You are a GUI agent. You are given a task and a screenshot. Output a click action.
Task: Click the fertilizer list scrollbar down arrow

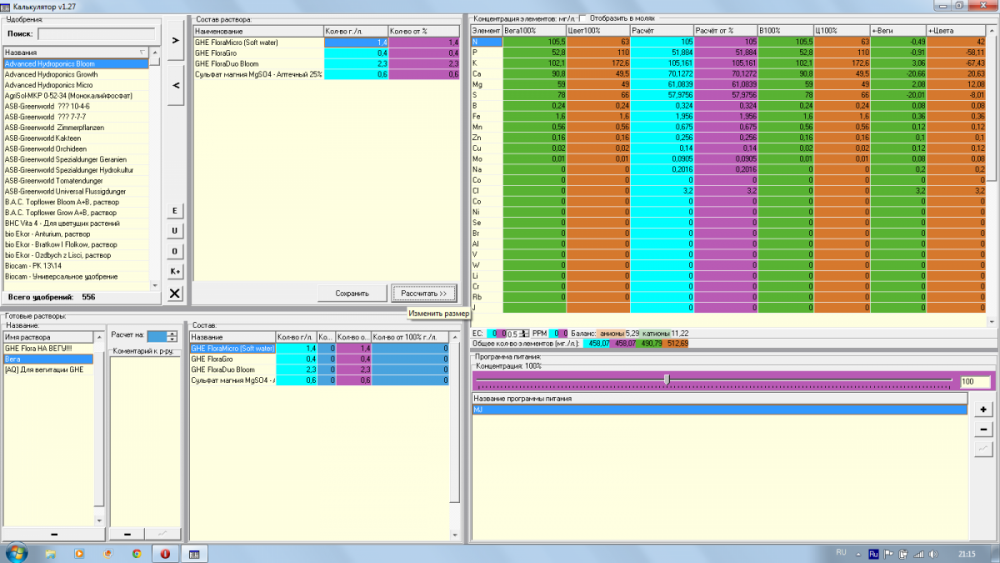154,286
